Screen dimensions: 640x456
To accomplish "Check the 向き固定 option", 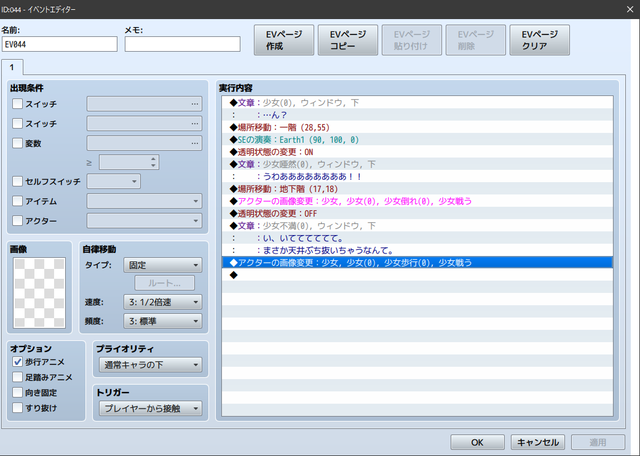I will click(x=17, y=392).
